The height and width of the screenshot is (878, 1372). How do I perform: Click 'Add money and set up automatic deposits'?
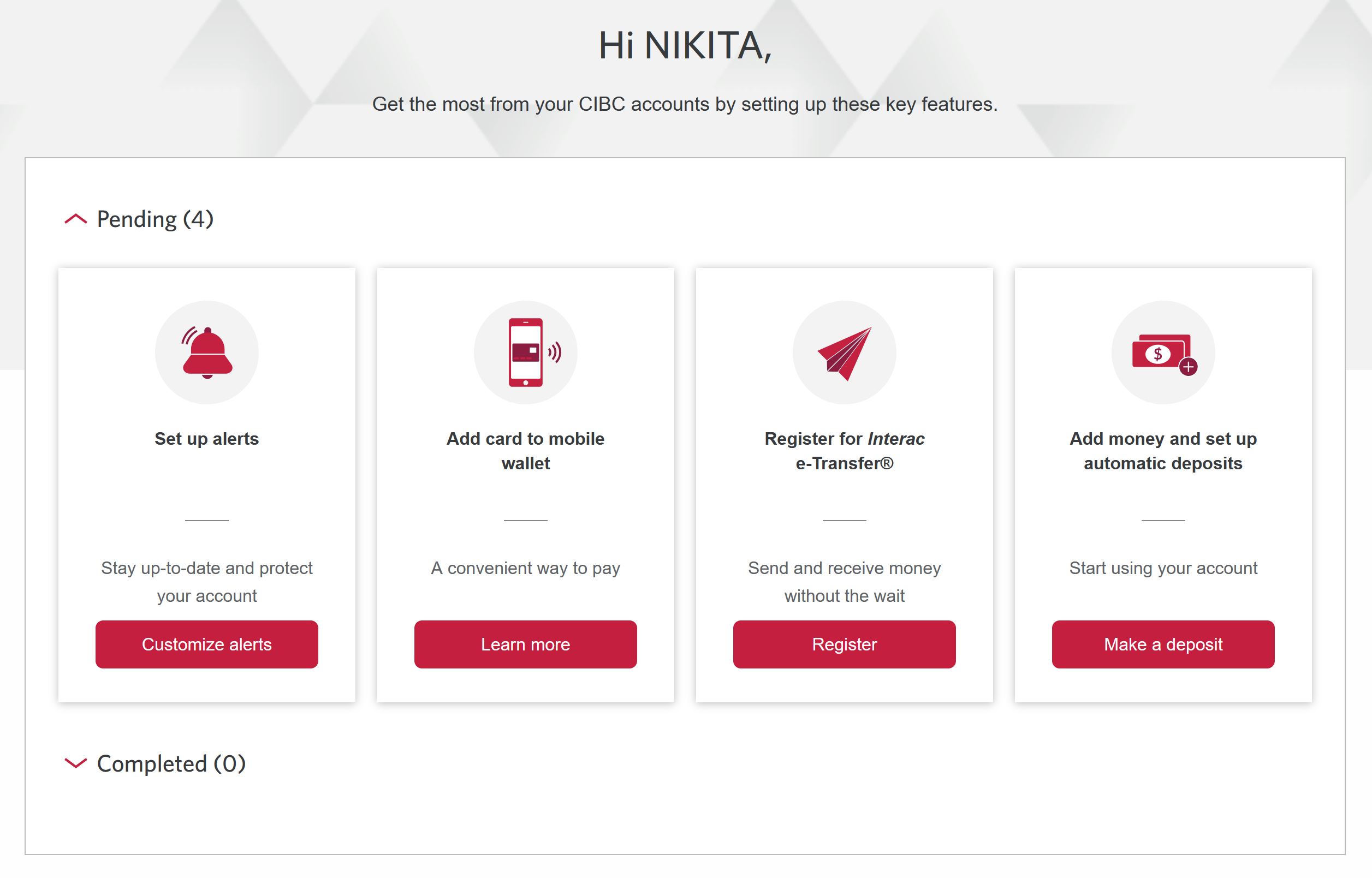(1163, 451)
